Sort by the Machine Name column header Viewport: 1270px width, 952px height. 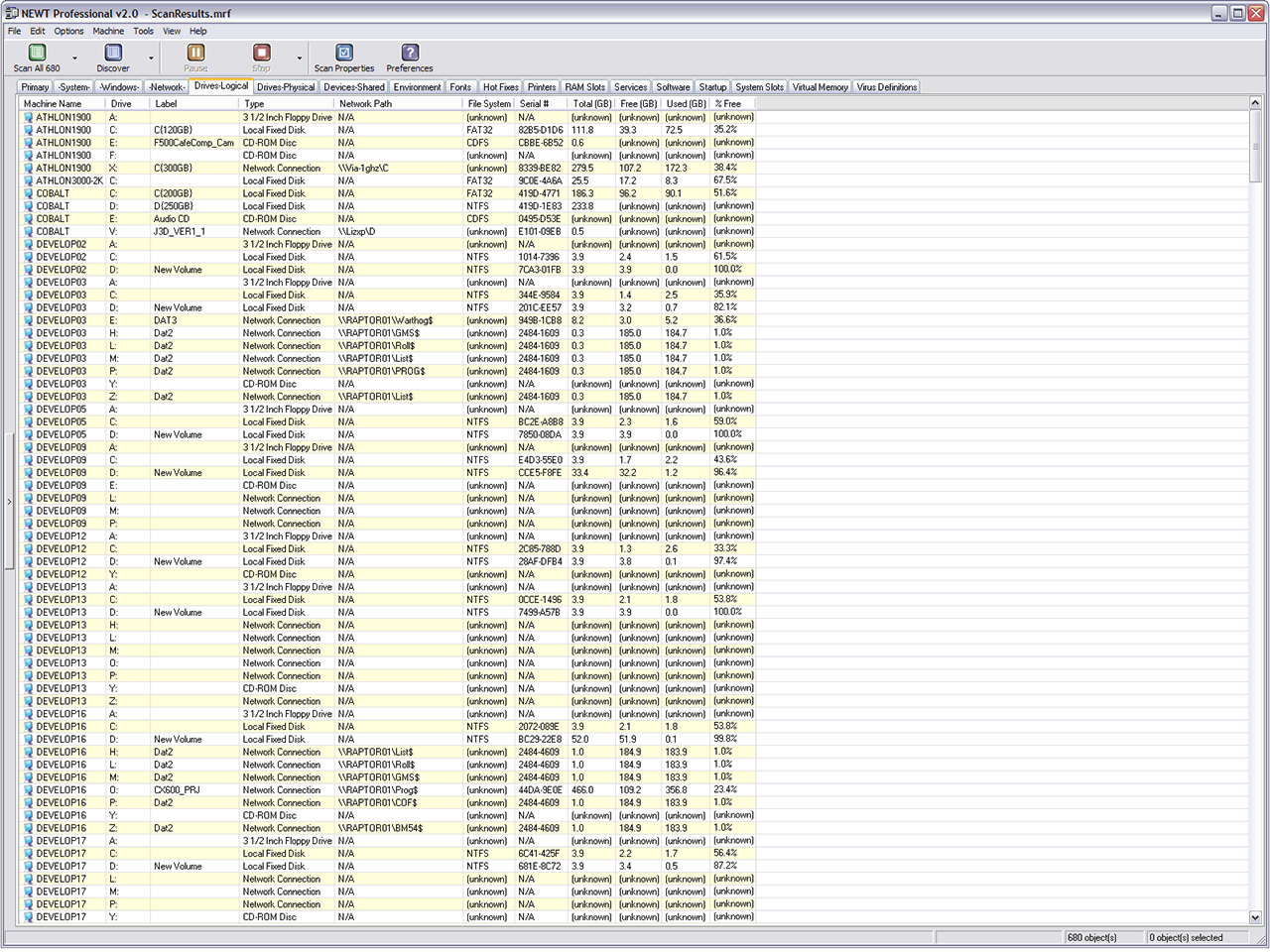tap(53, 103)
